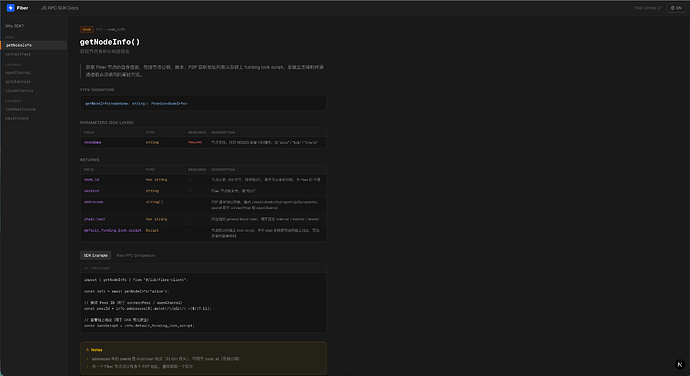Click the orange Node badge above the title
Viewport: 690px width, 376px height.
coord(87,29)
